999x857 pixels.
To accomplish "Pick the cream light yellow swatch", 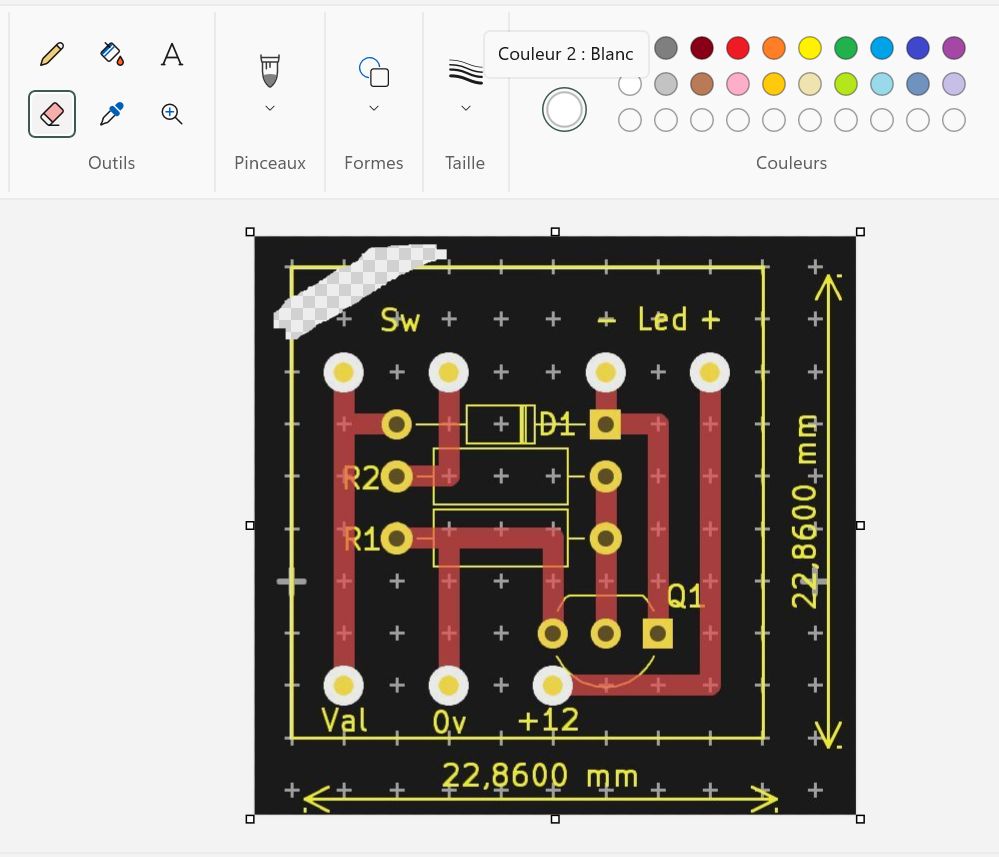I will [810, 84].
